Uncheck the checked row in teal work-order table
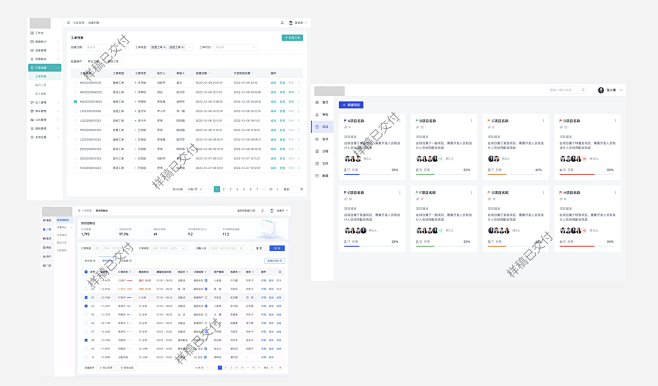 click(76, 102)
